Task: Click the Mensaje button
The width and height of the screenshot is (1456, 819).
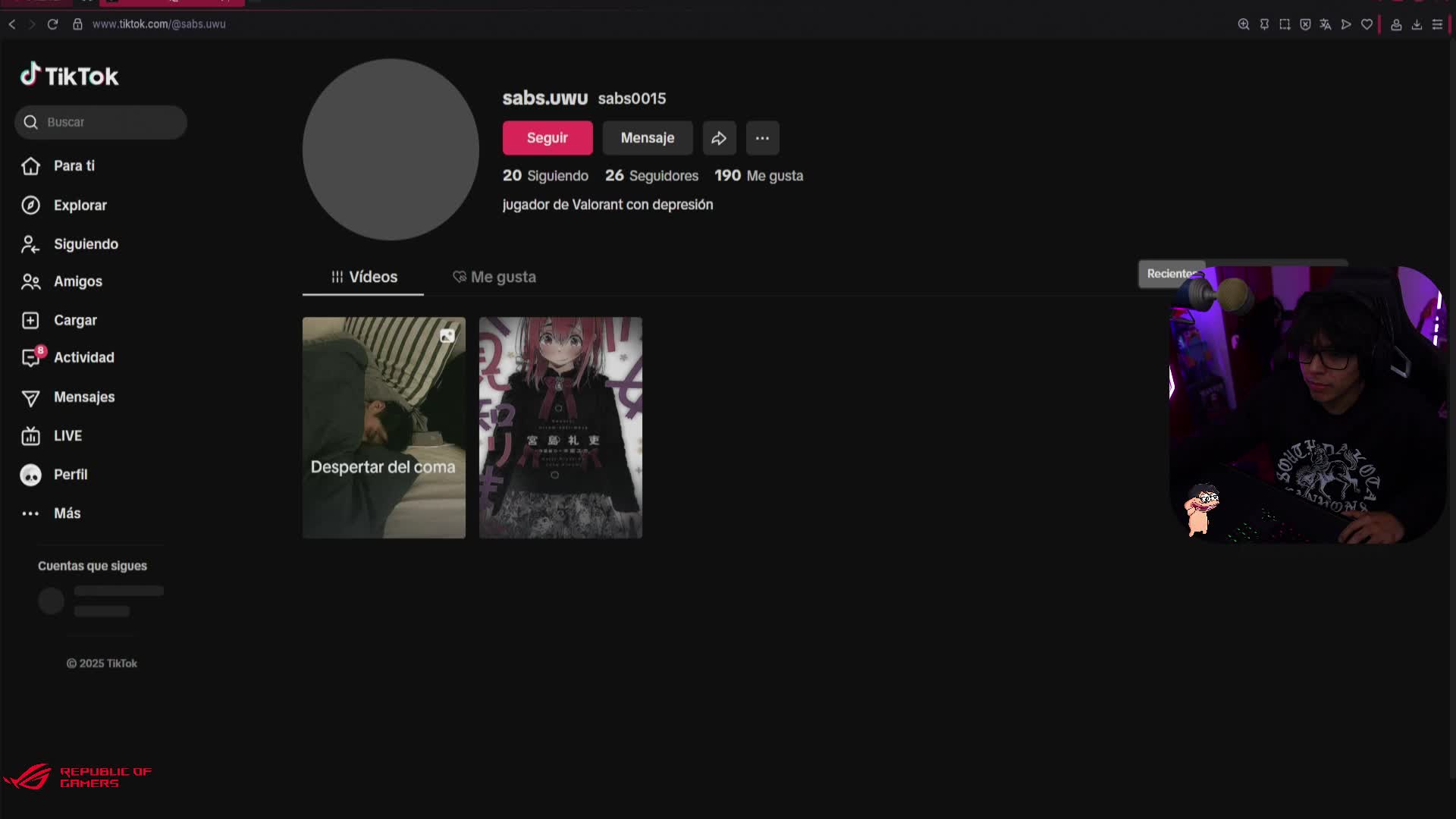Action: click(x=648, y=138)
